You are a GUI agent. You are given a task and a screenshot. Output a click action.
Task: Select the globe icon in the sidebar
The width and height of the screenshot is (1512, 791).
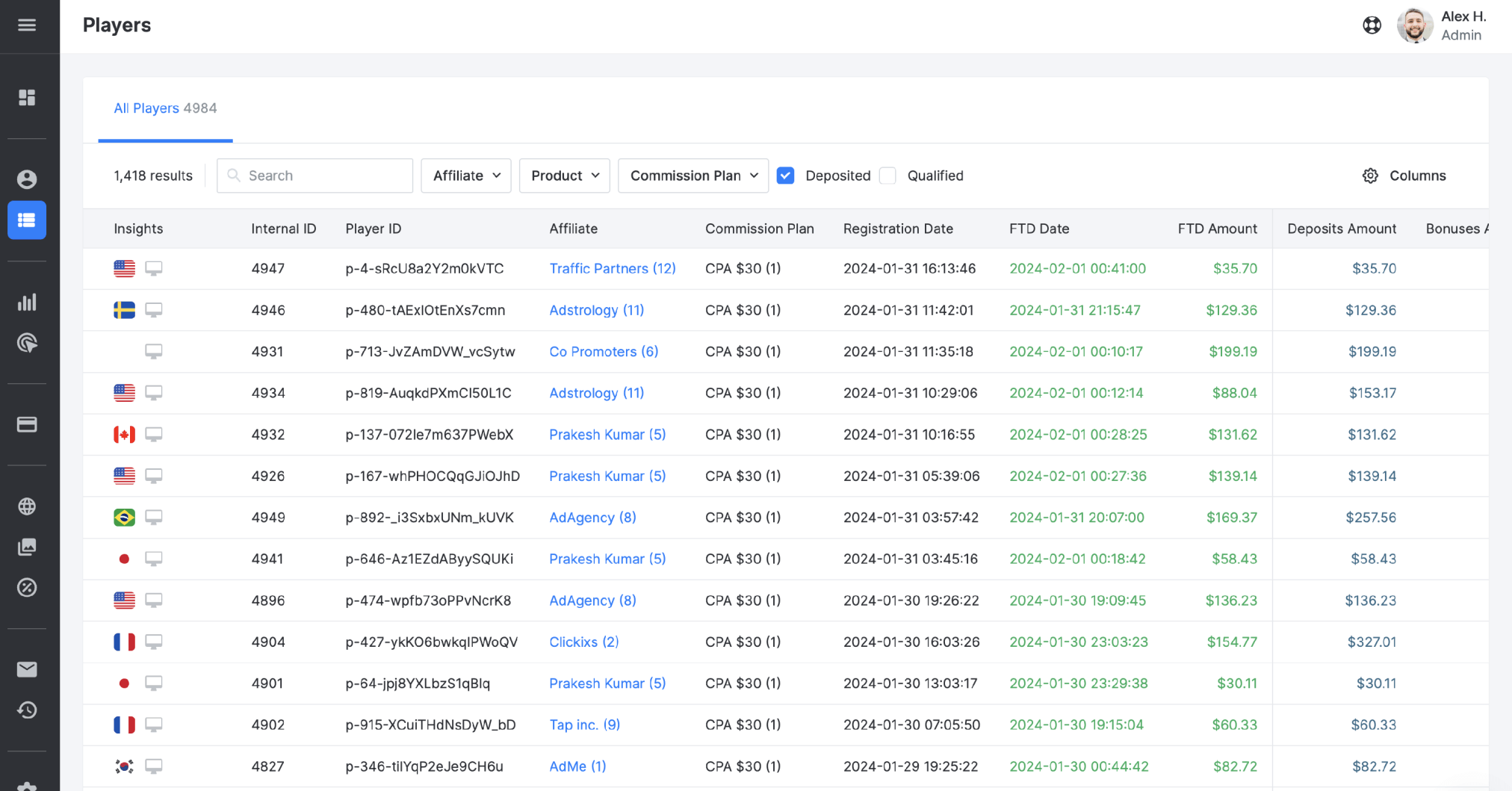click(27, 506)
